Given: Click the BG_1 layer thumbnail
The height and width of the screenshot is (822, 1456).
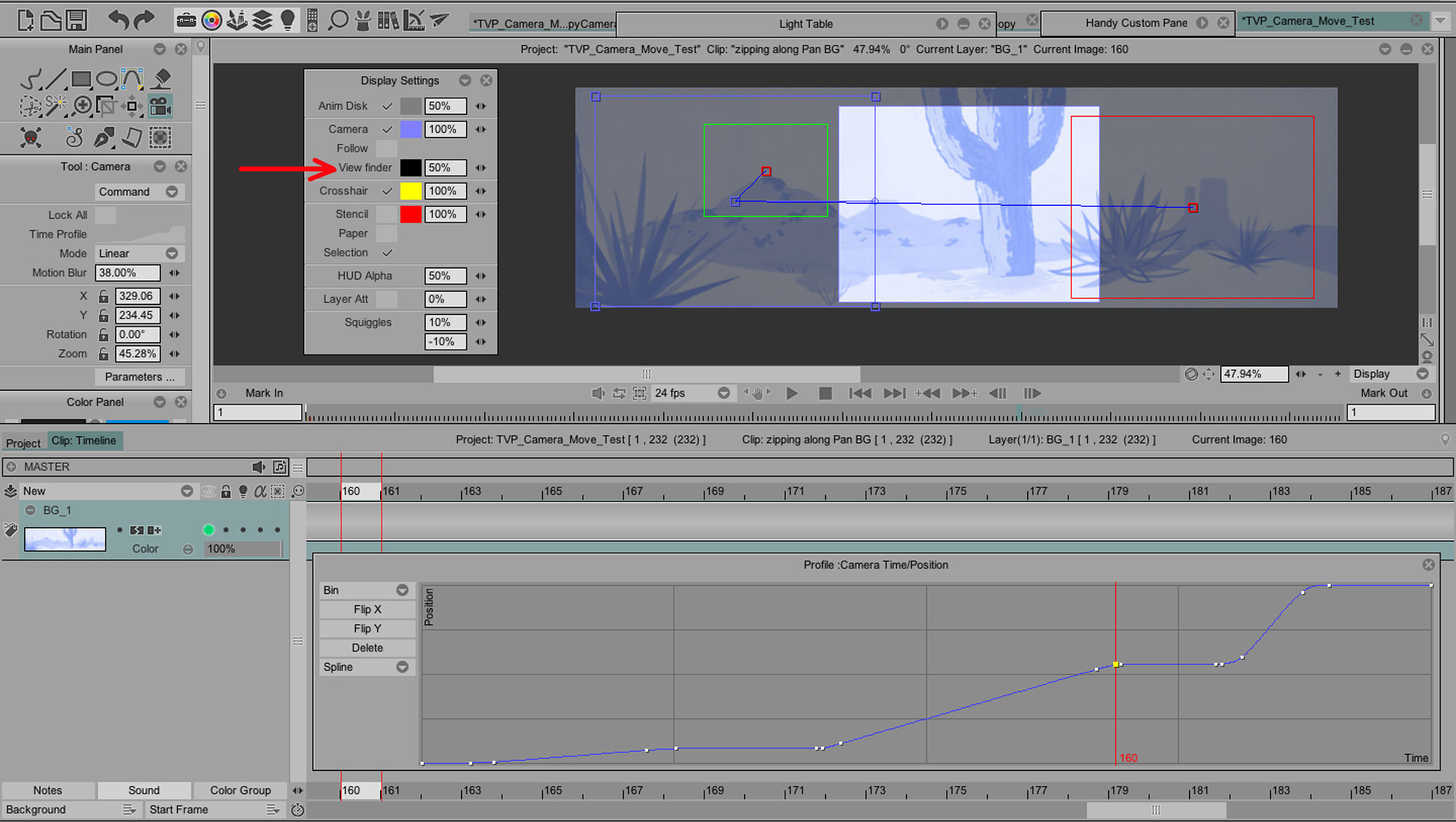Looking at the screenshot, I should tap(65, 540).
